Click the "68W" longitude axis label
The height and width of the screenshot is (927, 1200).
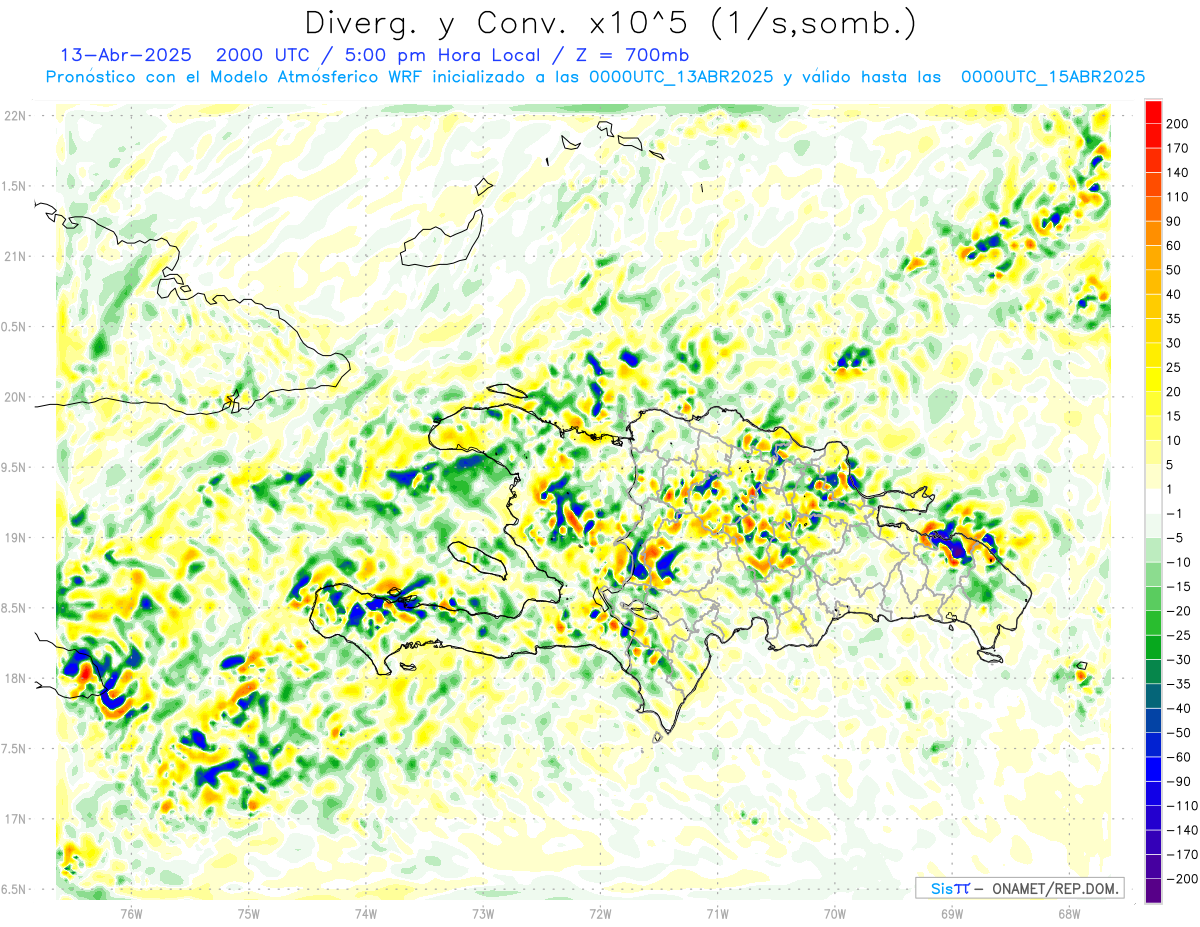[1069, 914]
